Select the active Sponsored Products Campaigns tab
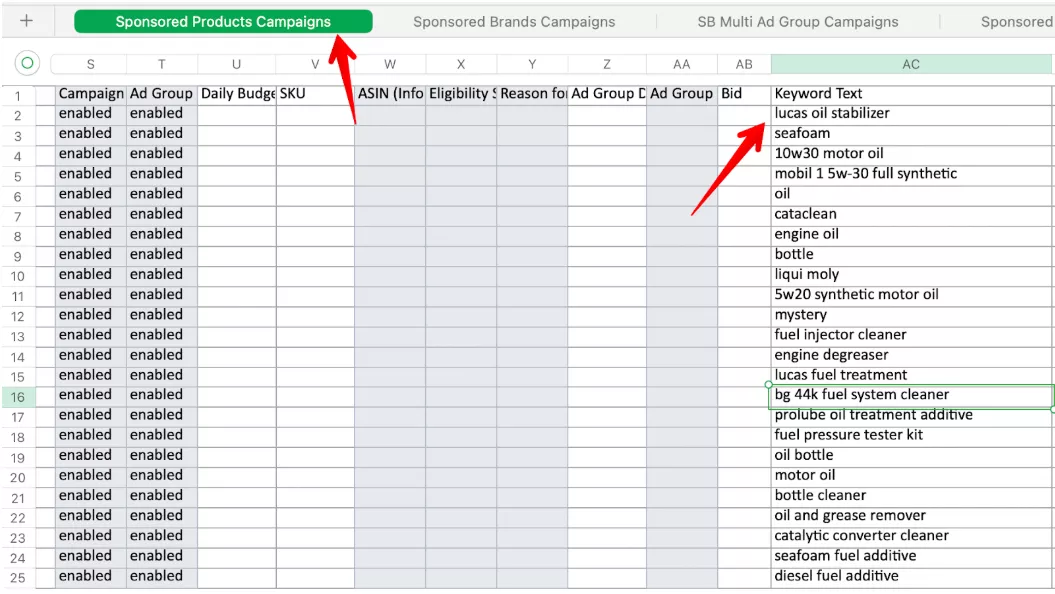Viewport: 1055px width, 594px height. (224, 21)
